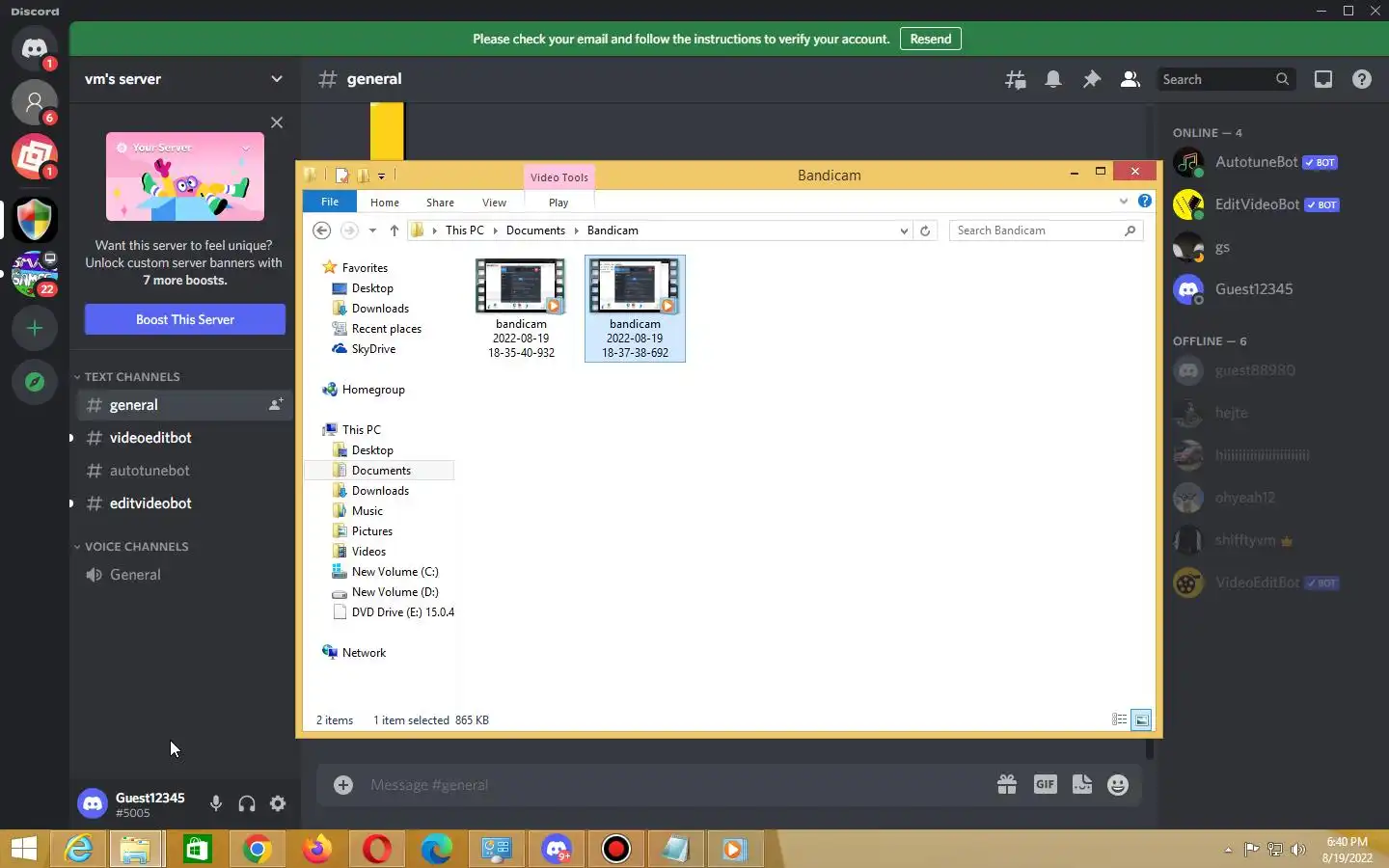Image resolution: width=1389 pixels, height=868 pixels.
Task: Expand the Explorer ribbon chevron
Action: click(x=1123, y=201)
